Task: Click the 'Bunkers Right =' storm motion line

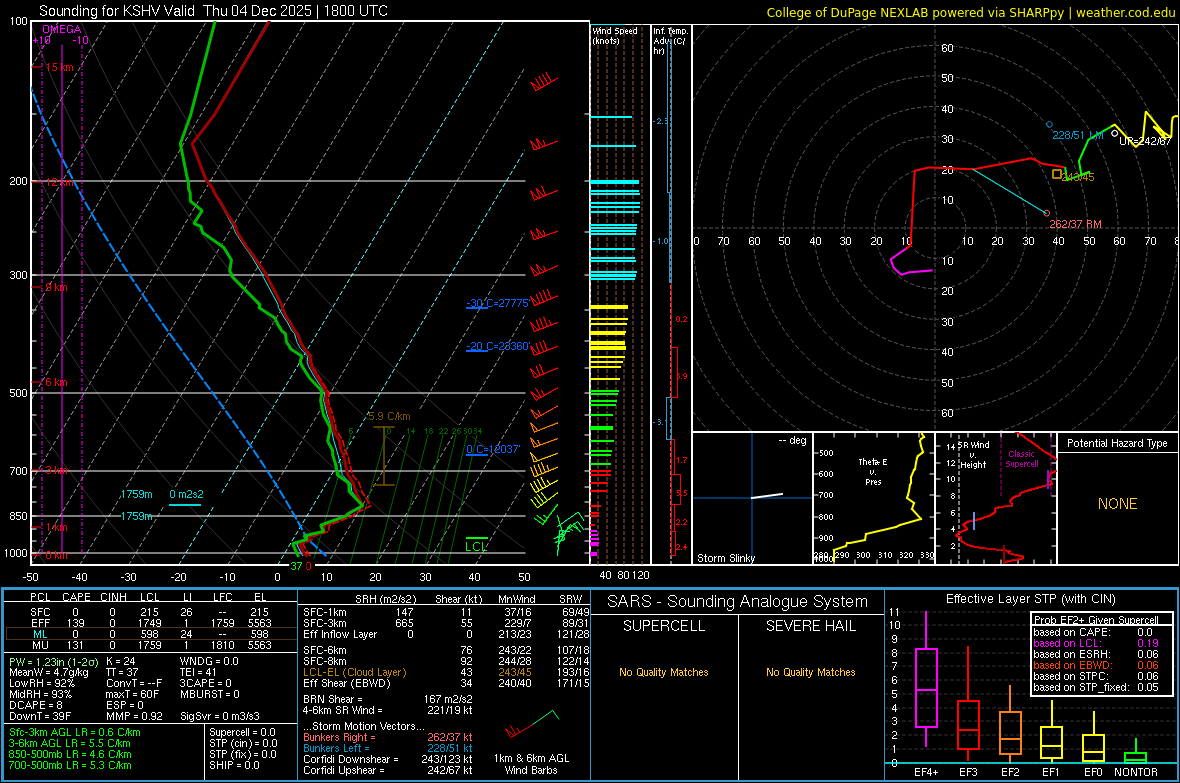Action: coord(388,738)
